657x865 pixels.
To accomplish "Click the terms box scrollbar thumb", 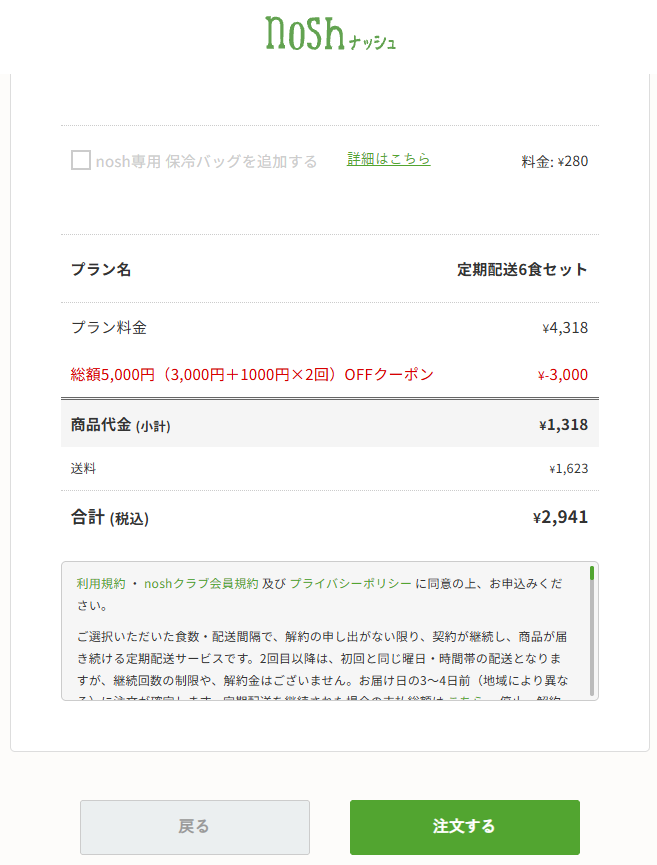I will tap(592, 573).
